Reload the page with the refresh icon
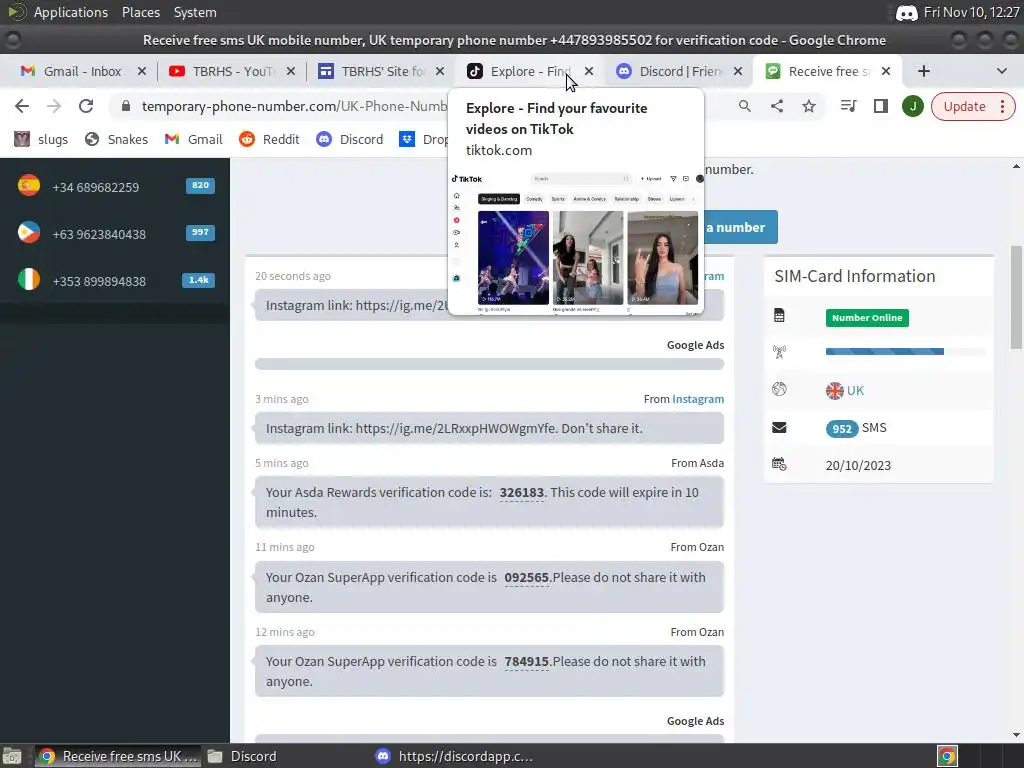Viewport: 1024px width, 768px height. click(x=86, y=106)
